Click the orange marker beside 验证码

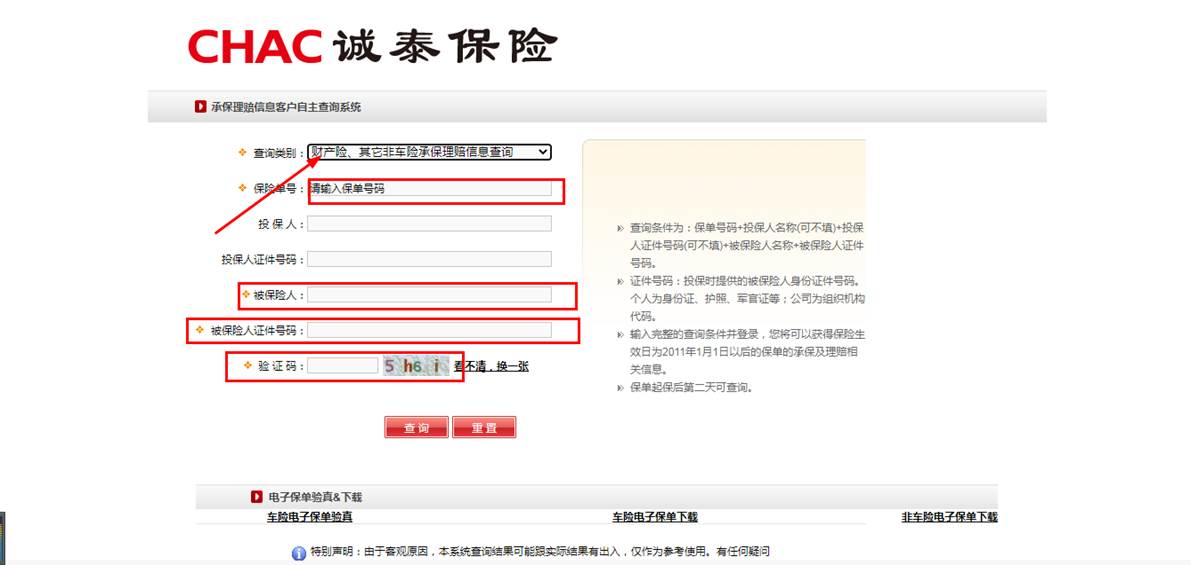click(248, 365)
